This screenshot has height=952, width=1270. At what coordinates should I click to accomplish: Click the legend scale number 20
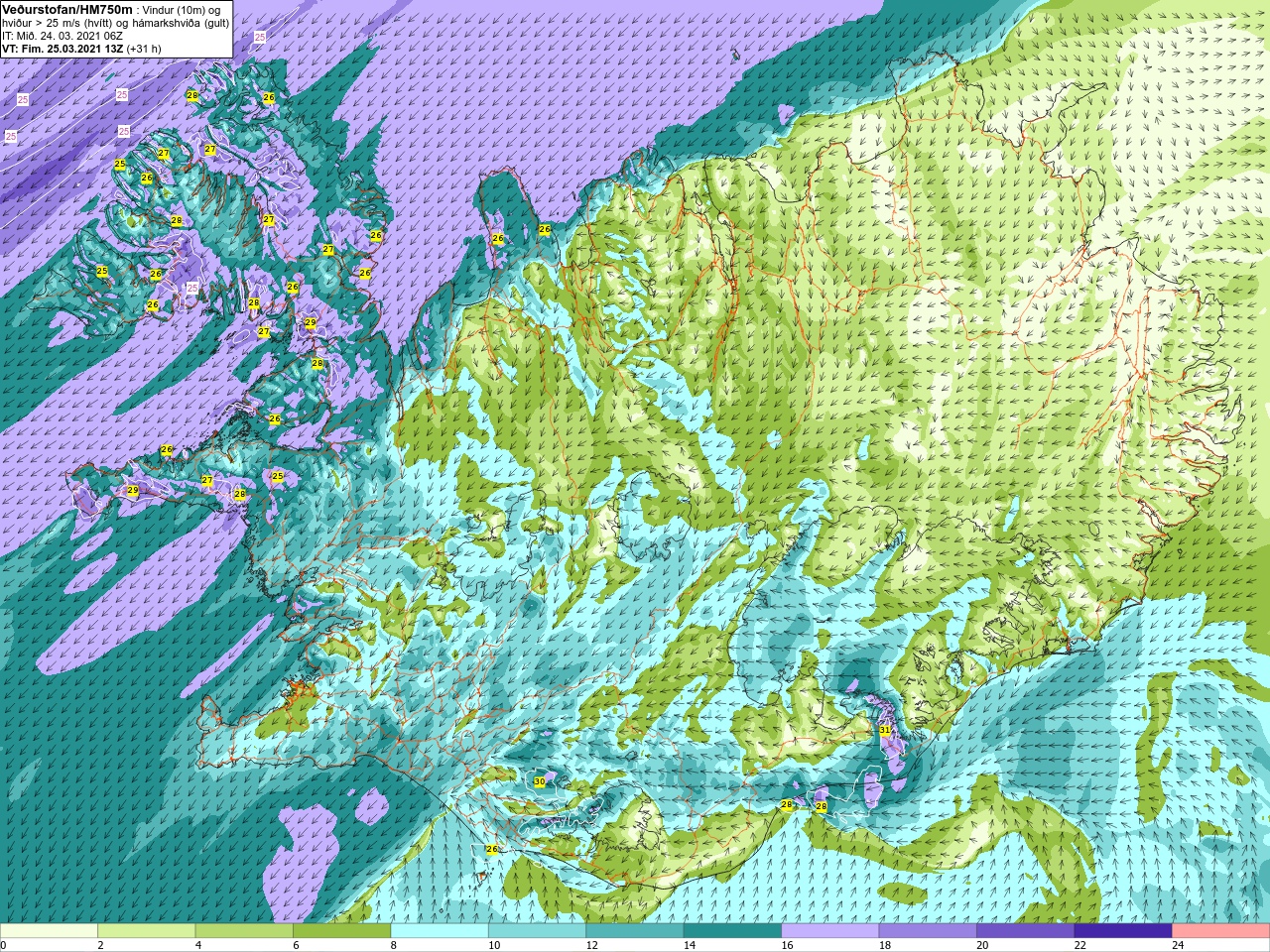click(983, 945)
